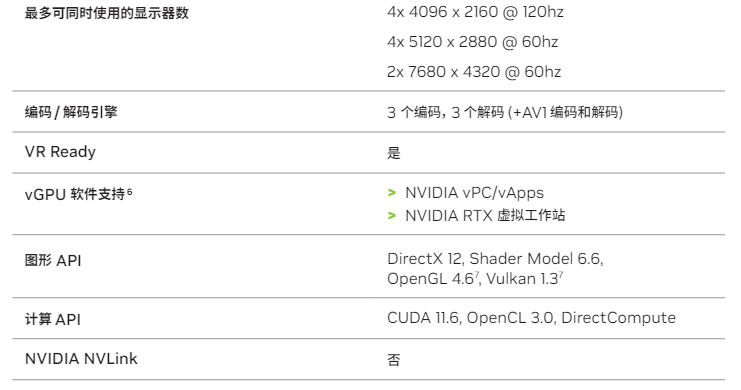741x390 pixels.
Task: Click the 2x 7680 x 4320 @ 60hz line
Action: pyautogui.click(x=474, y=72)
